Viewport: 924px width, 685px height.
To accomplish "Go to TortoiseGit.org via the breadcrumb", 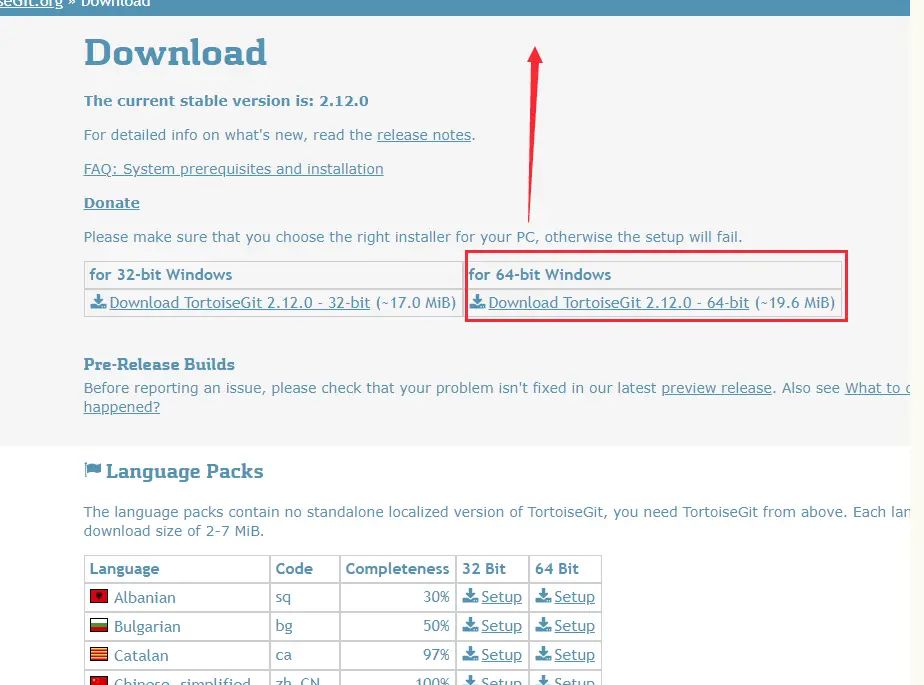I will [30, 4].
